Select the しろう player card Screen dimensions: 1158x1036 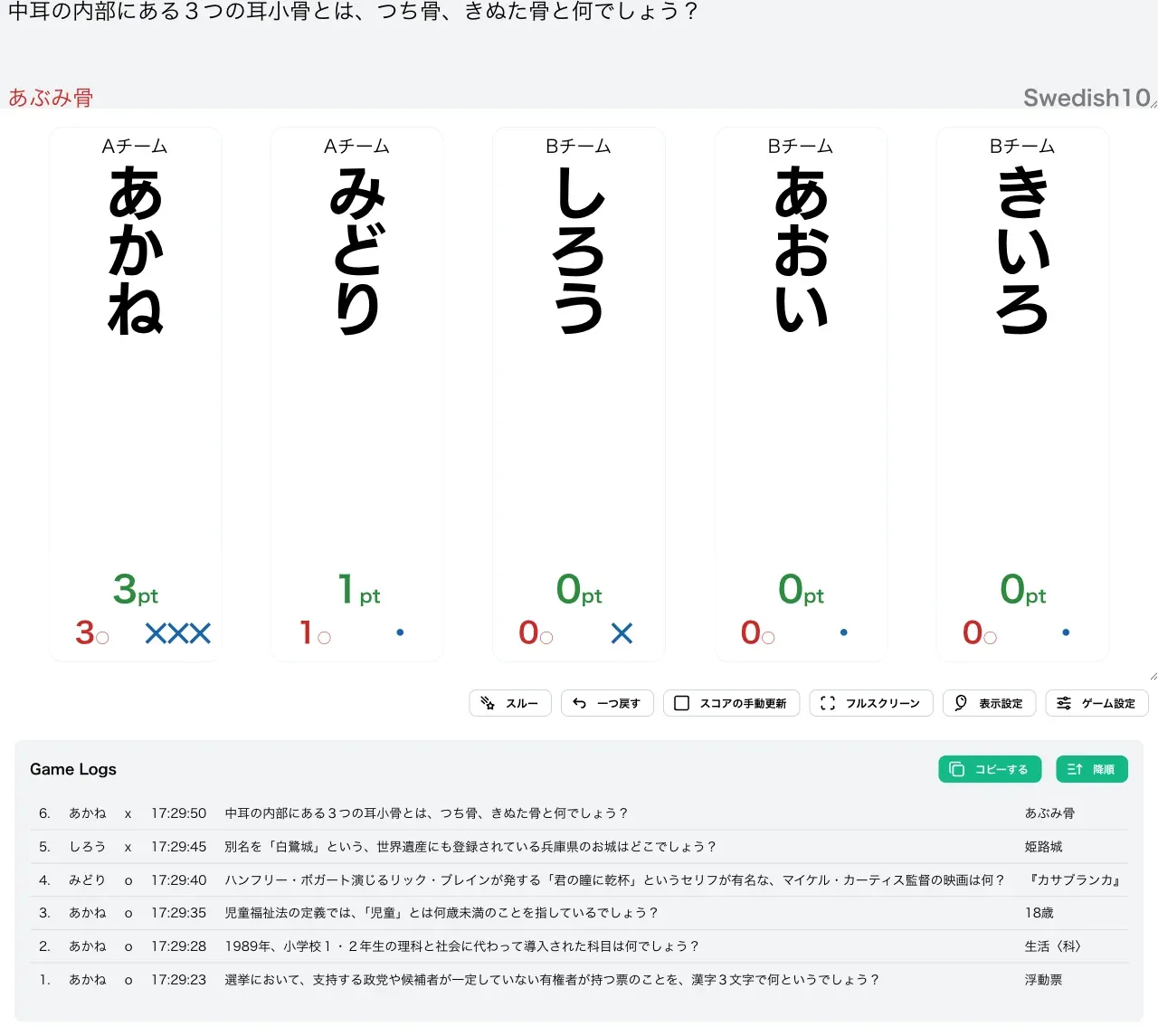coord(579,394)
